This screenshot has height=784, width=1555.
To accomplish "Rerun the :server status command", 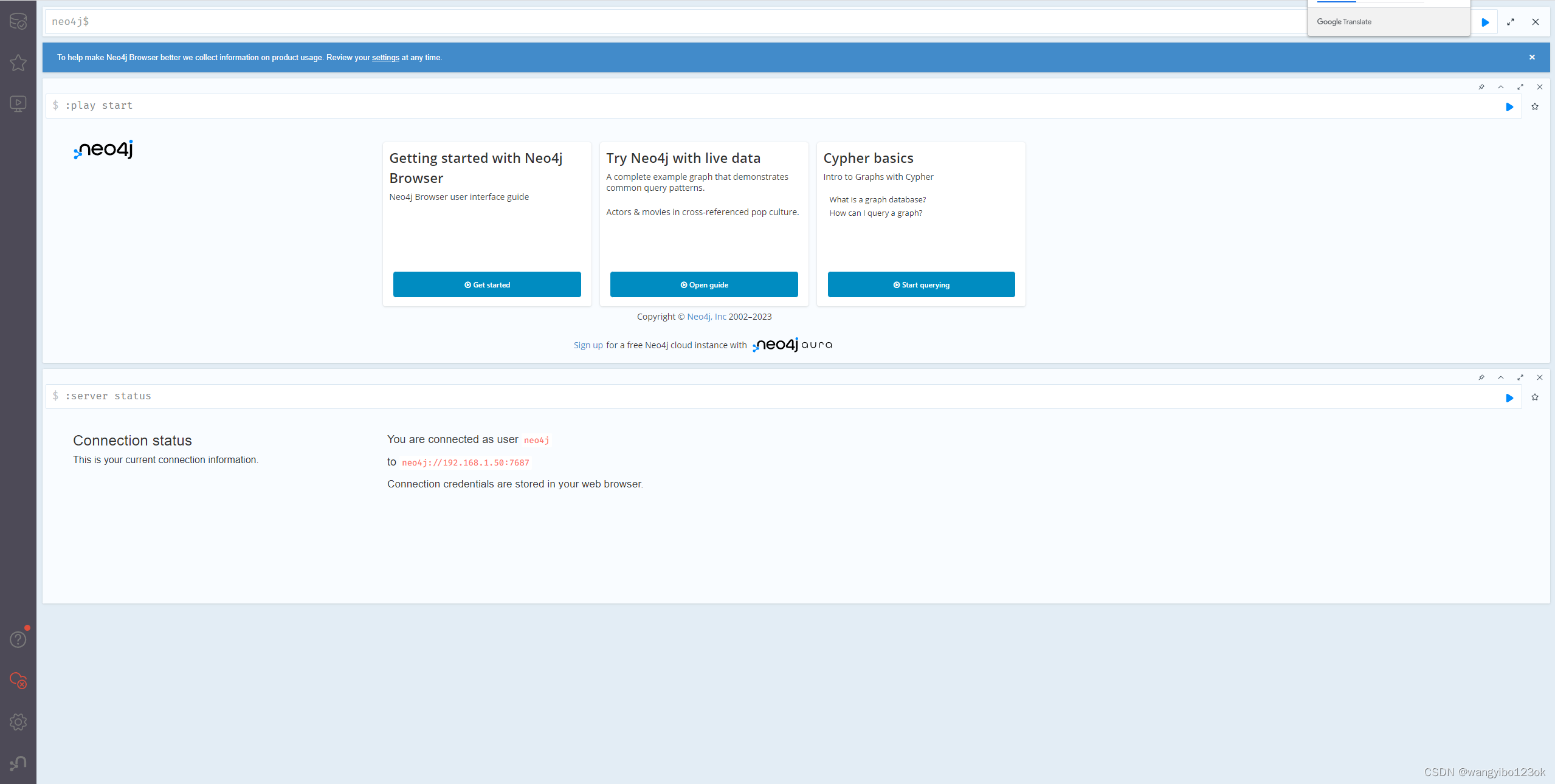I will click(x=1509, y=398).
